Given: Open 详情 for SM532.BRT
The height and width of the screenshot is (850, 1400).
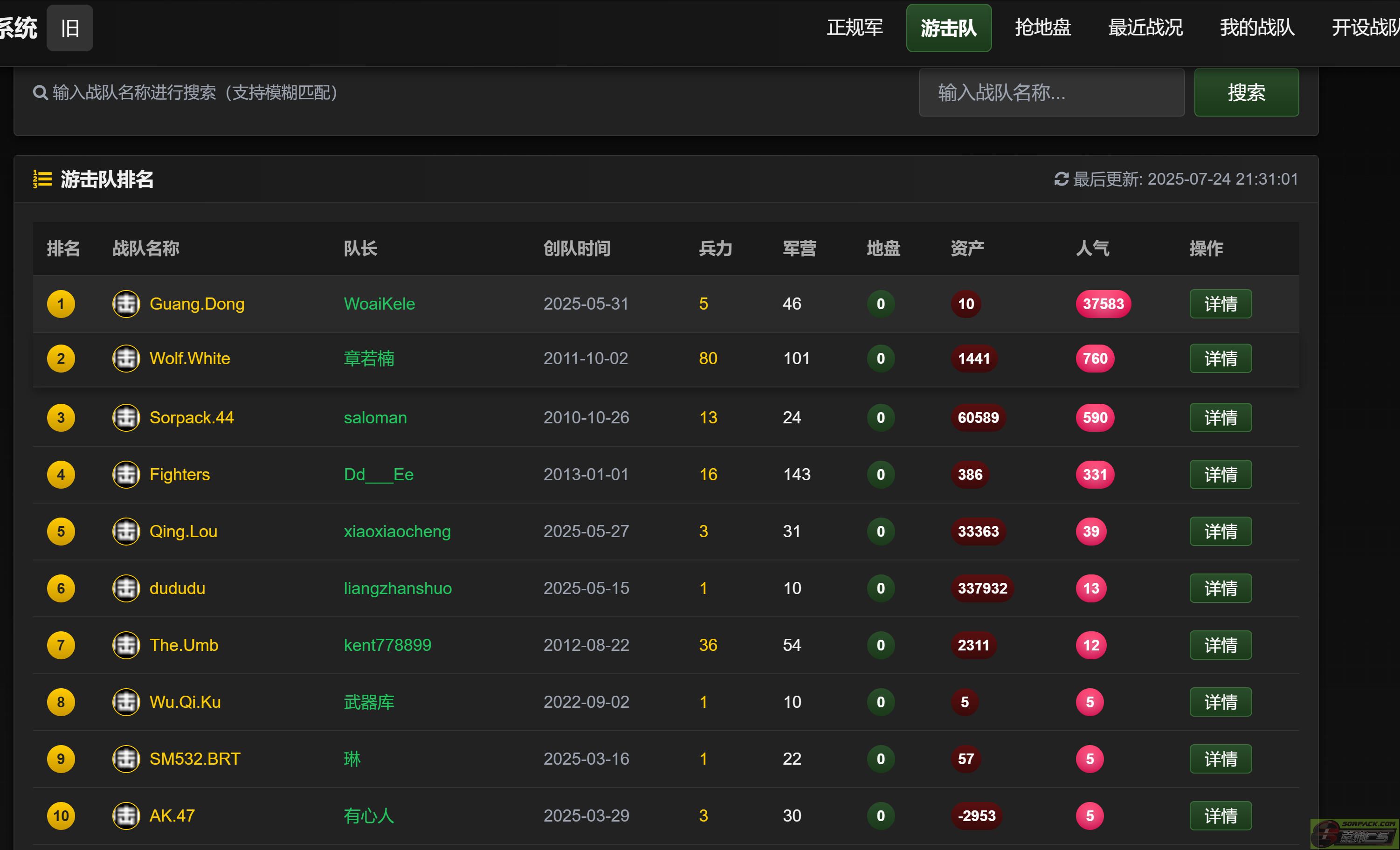Looking at the screenshot, I should click(1220, 759).
